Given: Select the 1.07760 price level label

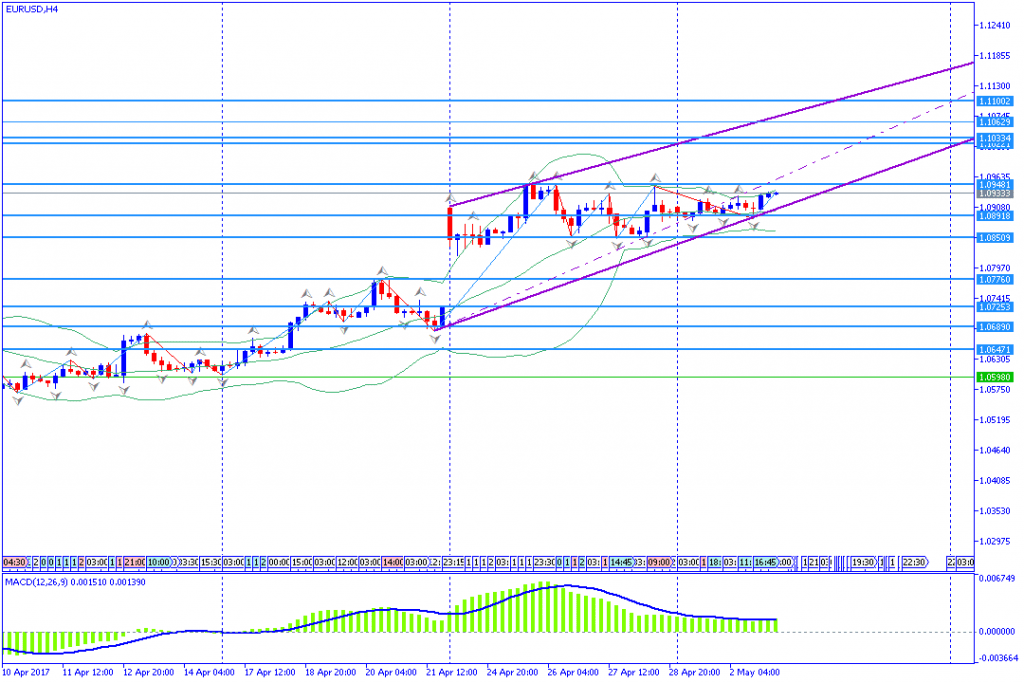Looking at the screenshot, I should tap(995, 279).
